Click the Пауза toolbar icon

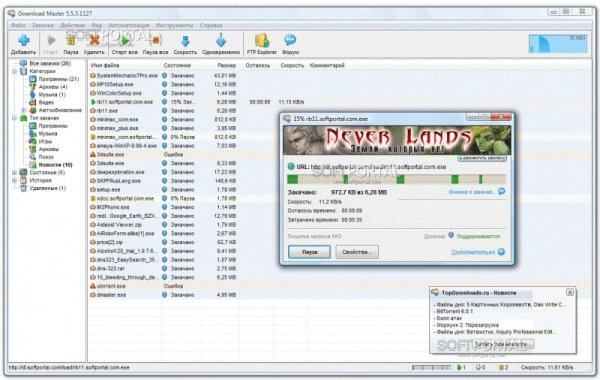point(71,45)
